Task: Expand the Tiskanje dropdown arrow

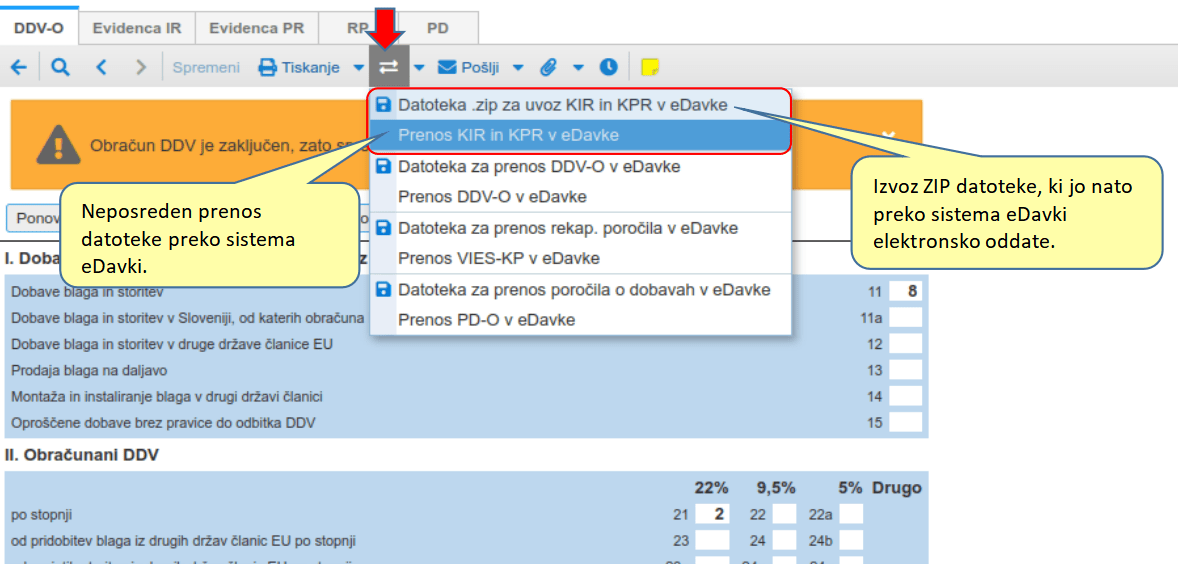Action: [359, 68]
